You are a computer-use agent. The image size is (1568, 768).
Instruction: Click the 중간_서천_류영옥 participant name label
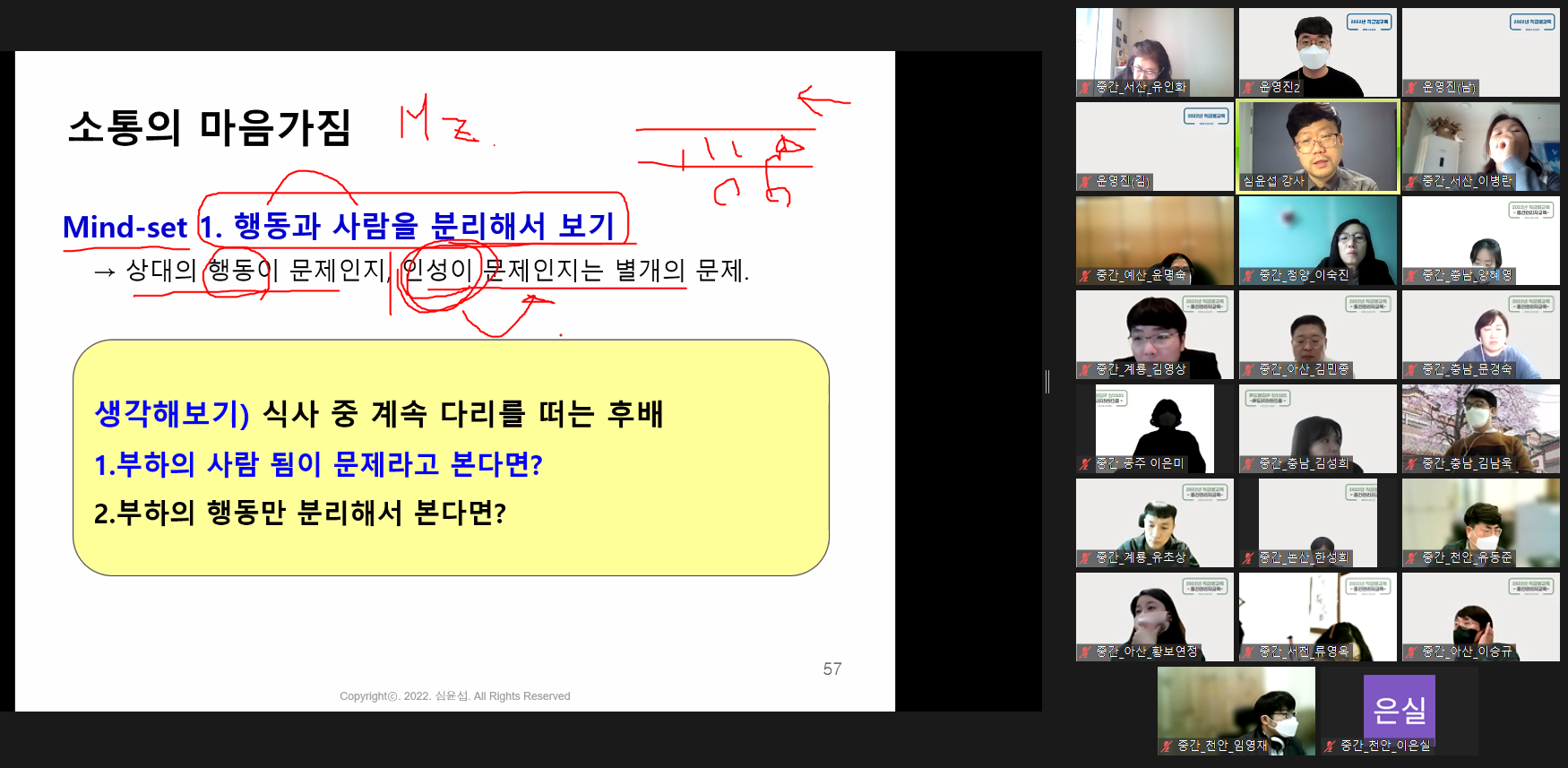(1303, 652)
